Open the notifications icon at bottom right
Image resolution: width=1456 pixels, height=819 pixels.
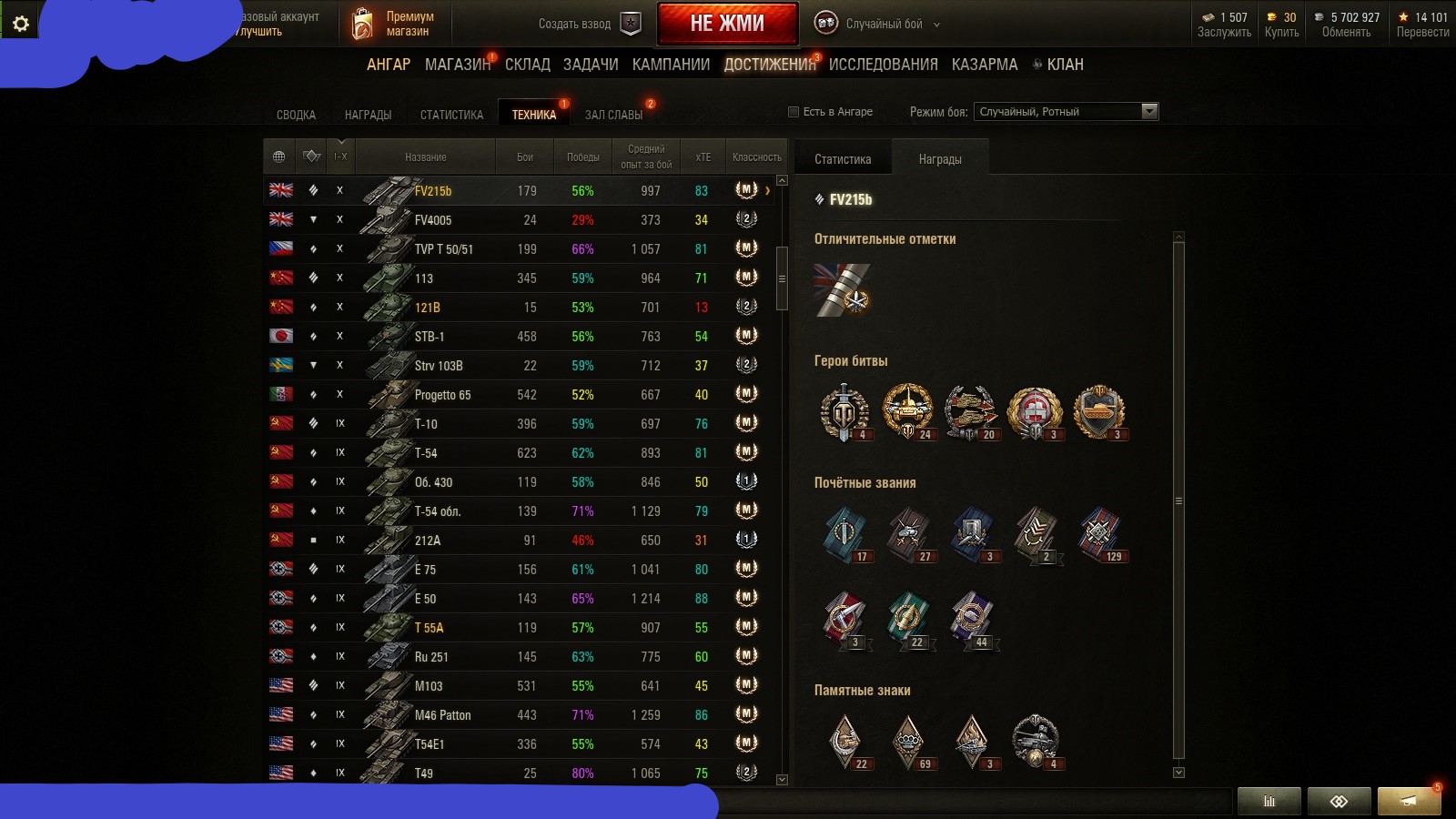1409,802
